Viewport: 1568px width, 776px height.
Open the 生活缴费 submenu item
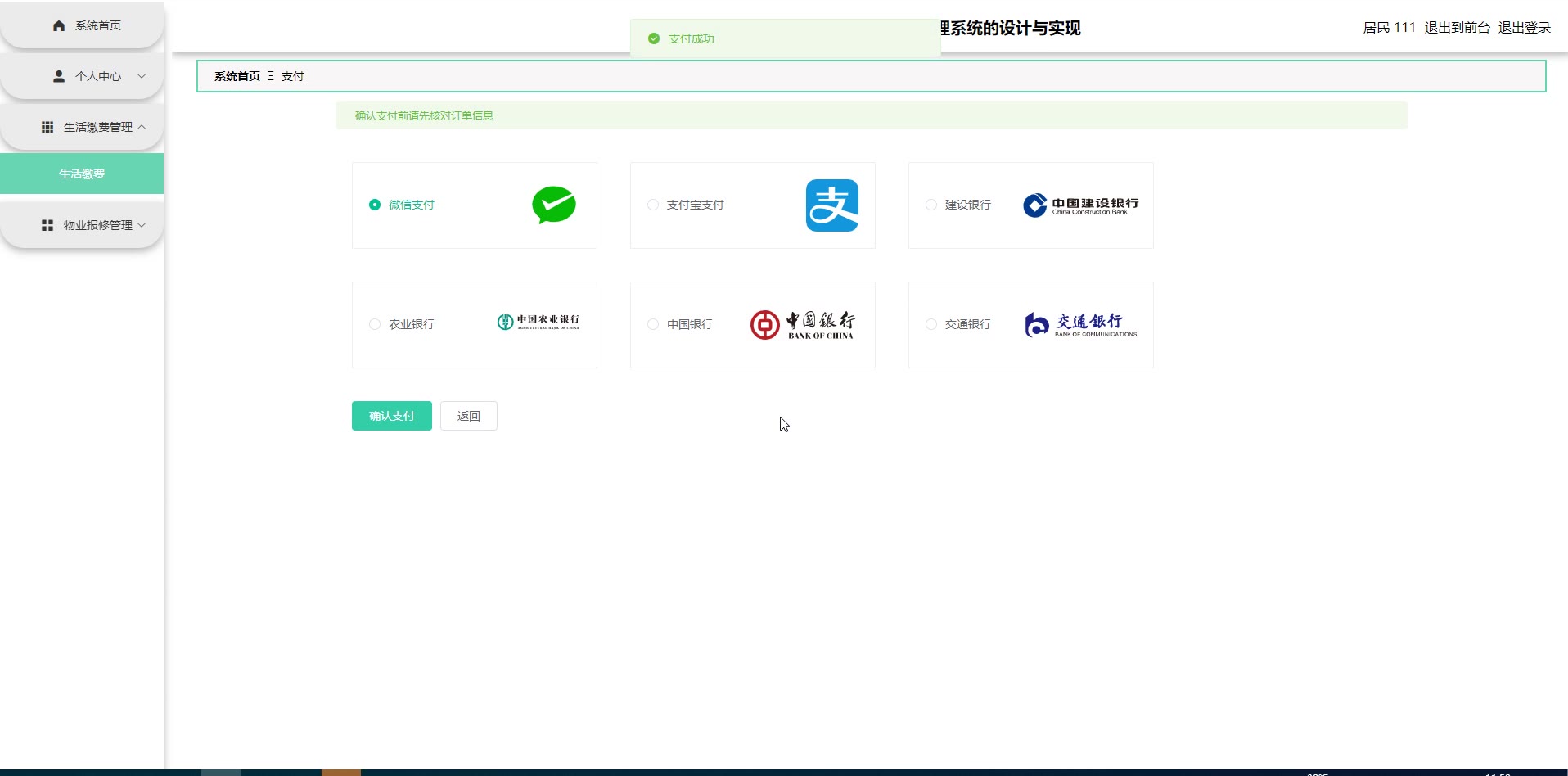[82, 174]
